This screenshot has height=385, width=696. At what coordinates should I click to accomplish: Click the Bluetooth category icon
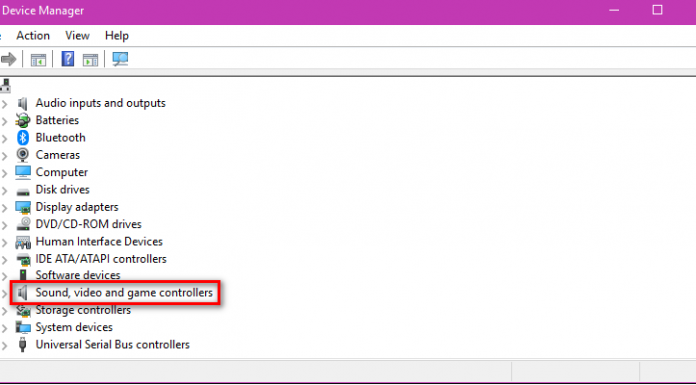pyautogui.click(x=23, y=138)
